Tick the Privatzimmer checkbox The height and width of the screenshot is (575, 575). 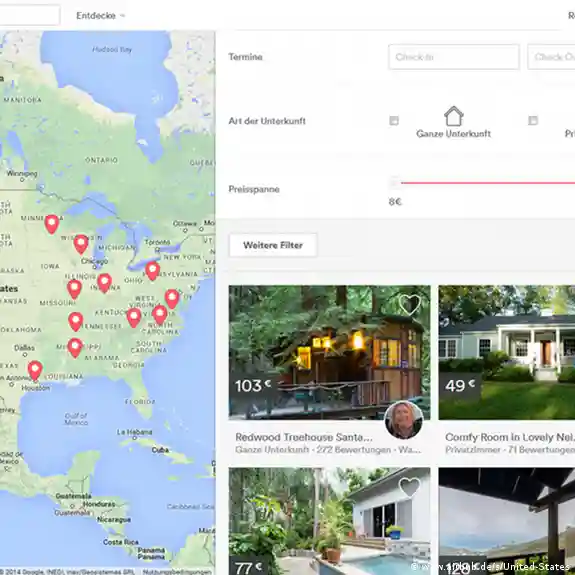coord(533,120)
